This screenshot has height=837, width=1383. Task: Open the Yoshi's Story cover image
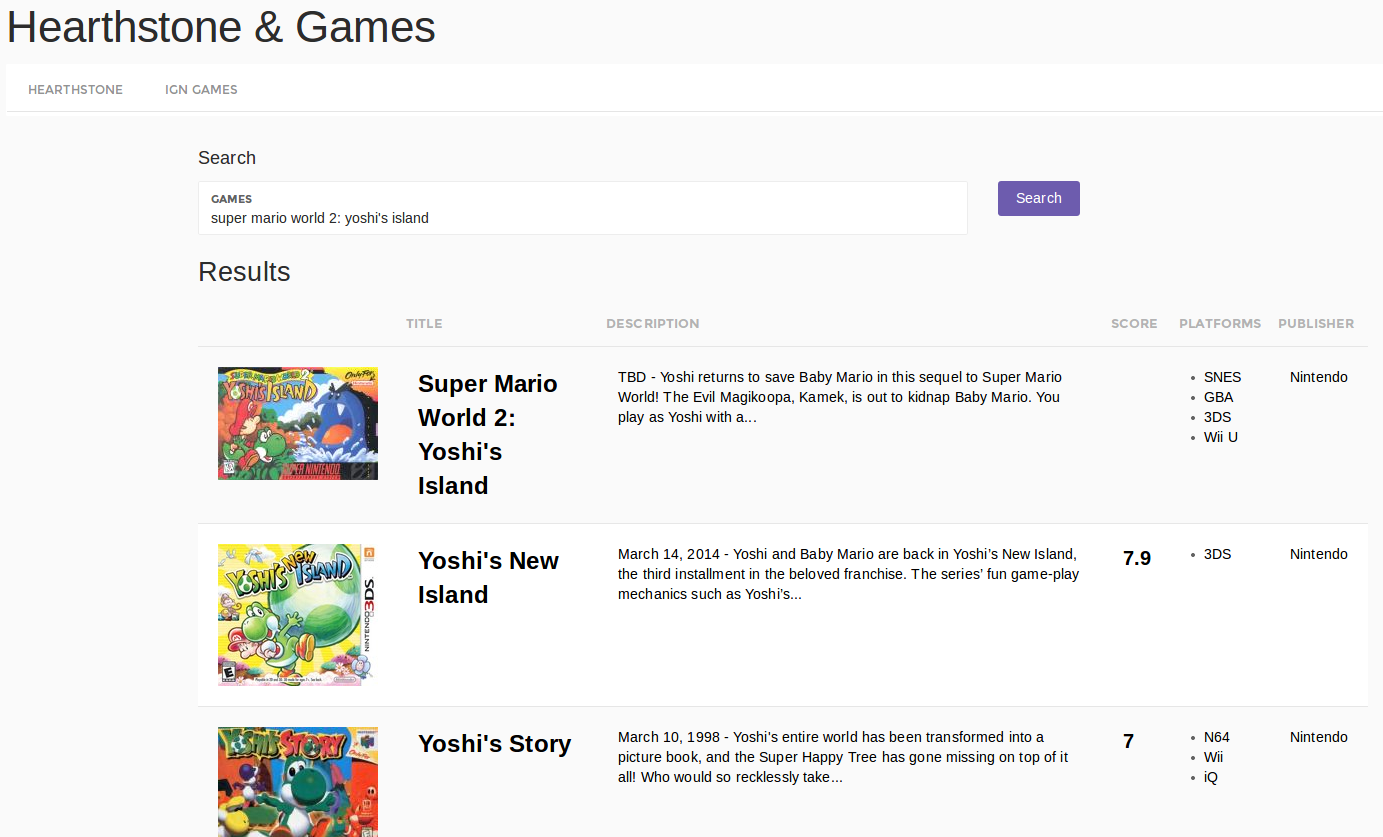(298, 782)
